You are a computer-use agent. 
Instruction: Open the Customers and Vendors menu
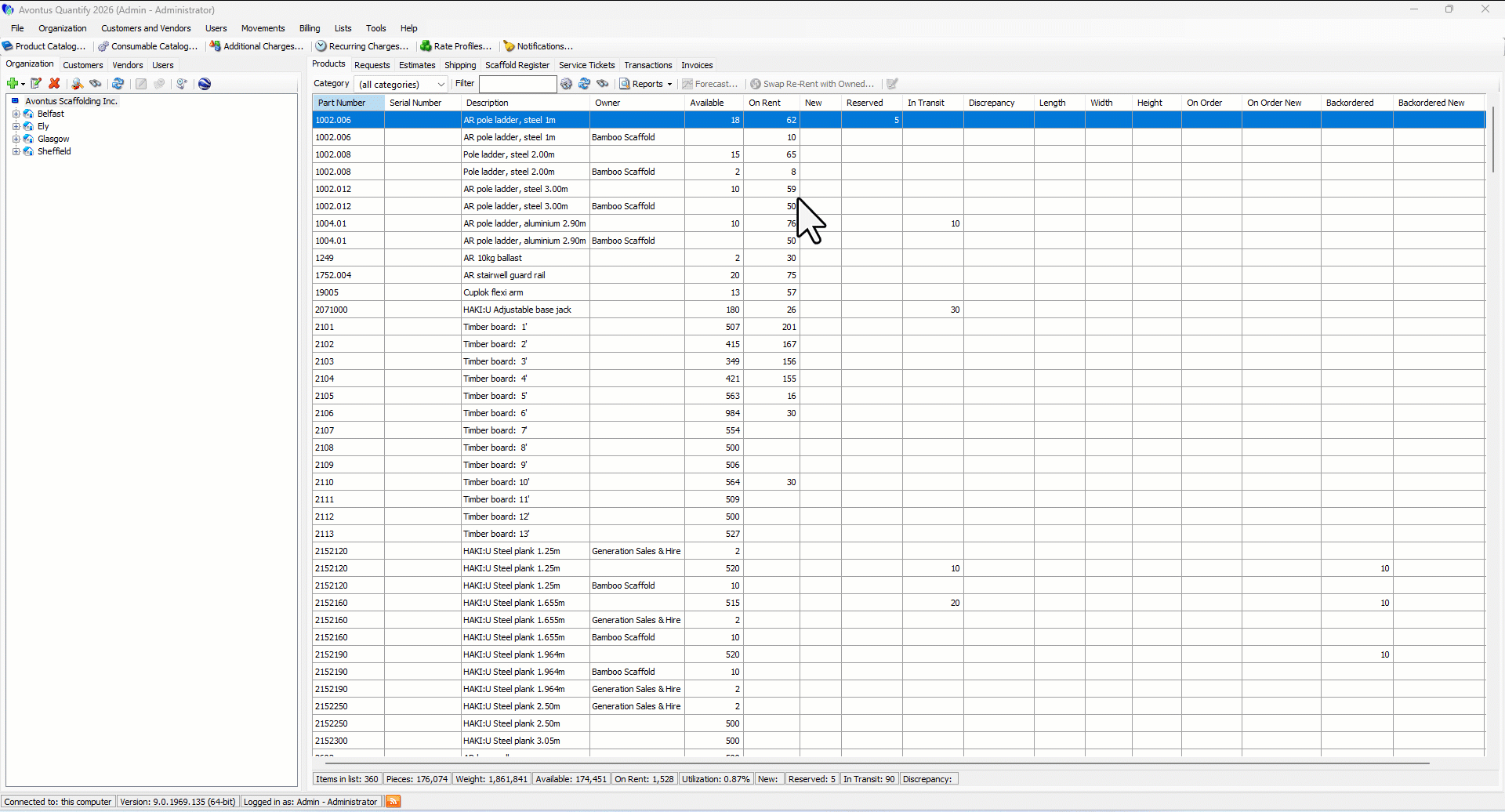click(146, 28)
